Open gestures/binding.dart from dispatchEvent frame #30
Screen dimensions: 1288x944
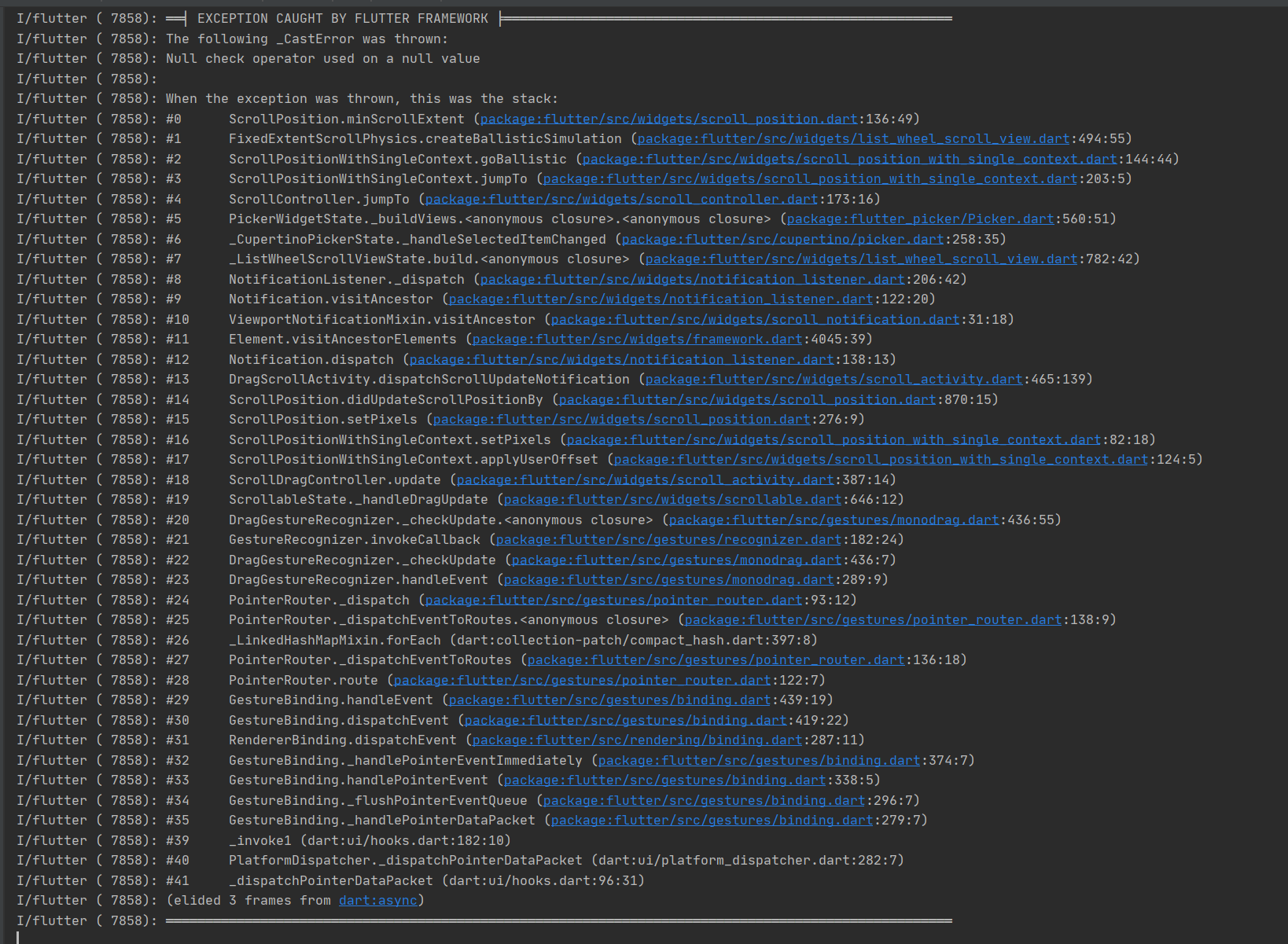pos(626,720)
